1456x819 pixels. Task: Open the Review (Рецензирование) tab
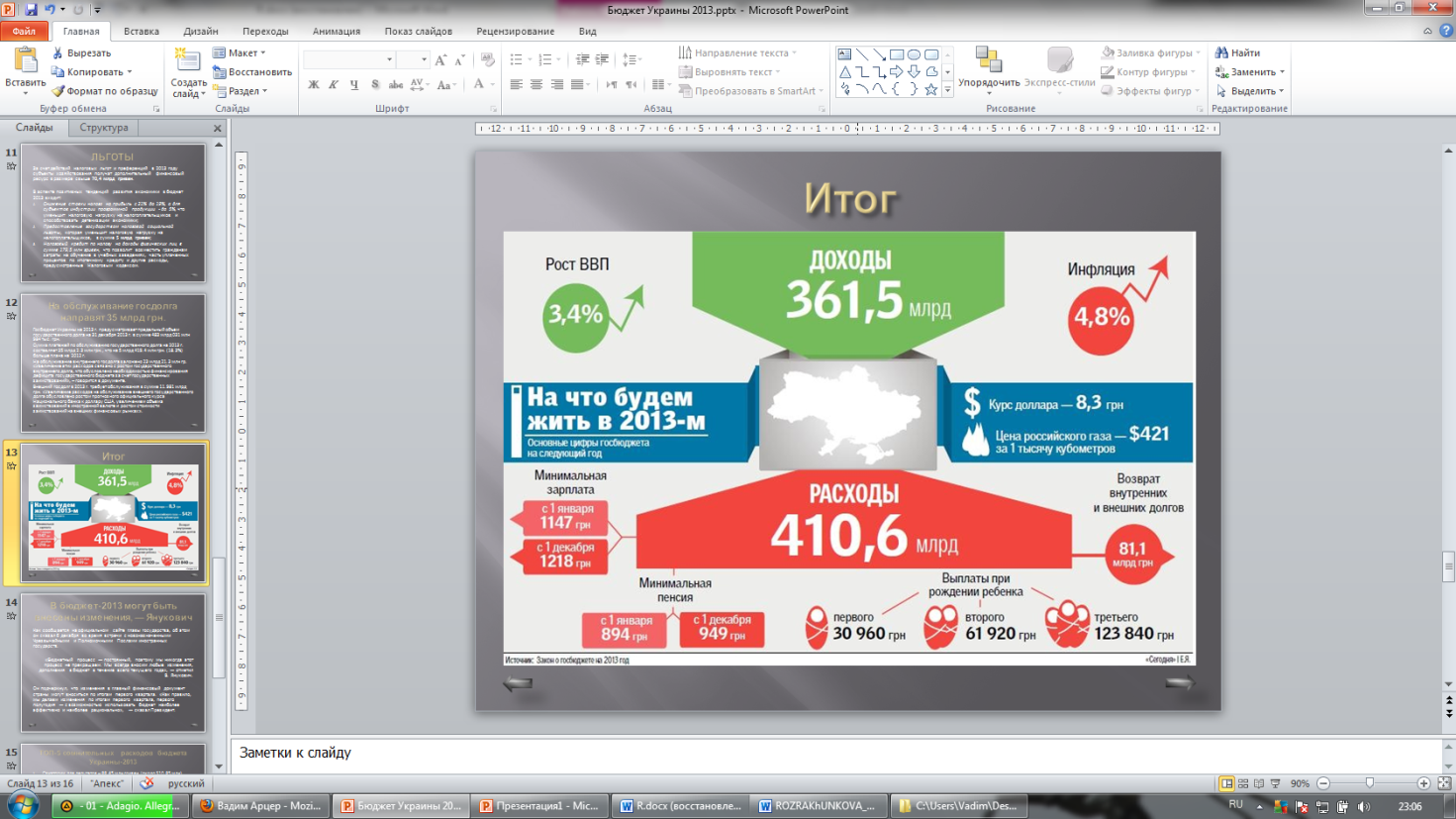515,31
